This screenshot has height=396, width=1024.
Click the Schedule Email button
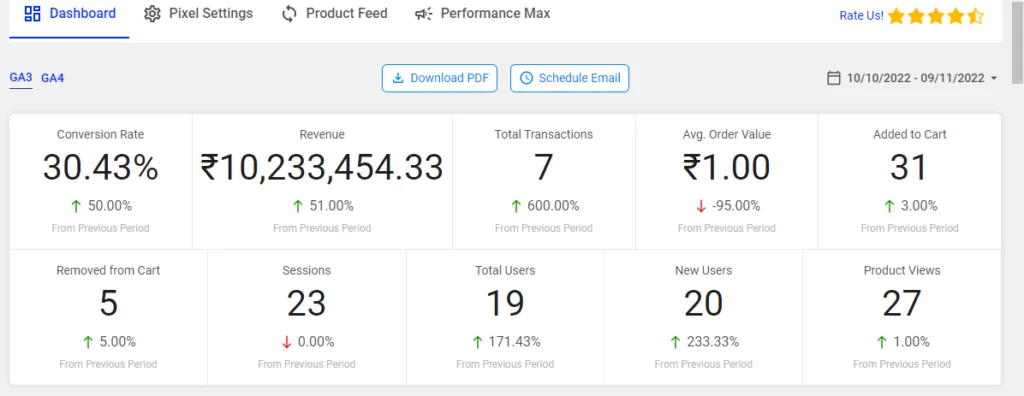tap(569, 78)
